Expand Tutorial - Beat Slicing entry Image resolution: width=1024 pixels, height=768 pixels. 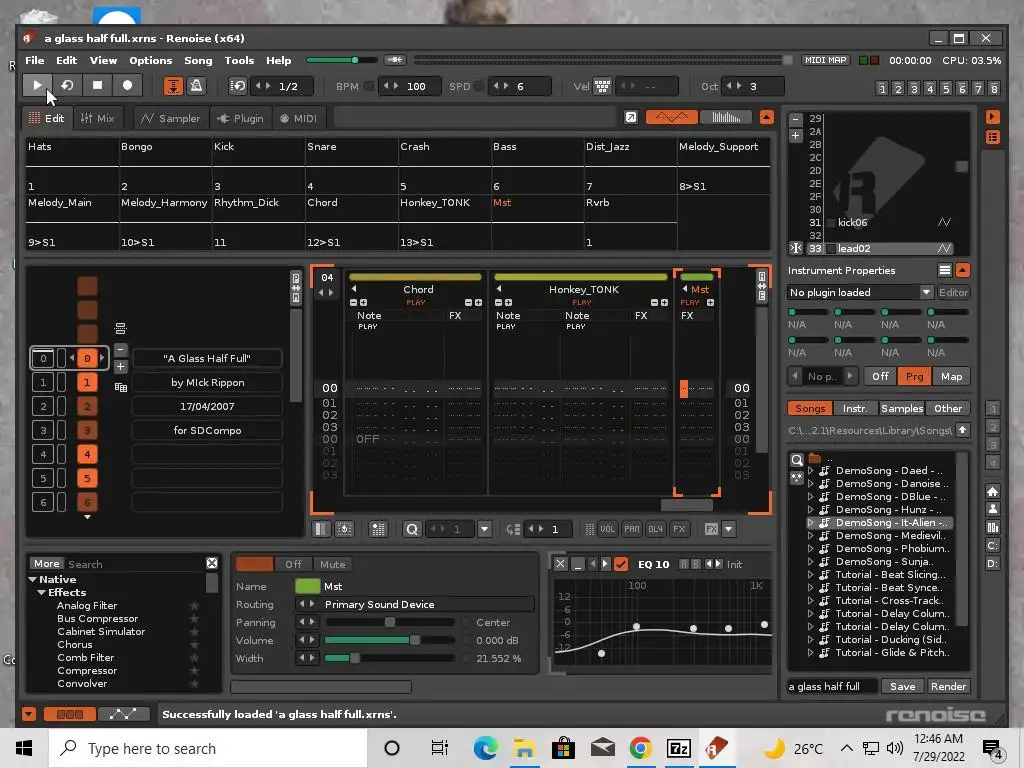click(x=810, y=575)
